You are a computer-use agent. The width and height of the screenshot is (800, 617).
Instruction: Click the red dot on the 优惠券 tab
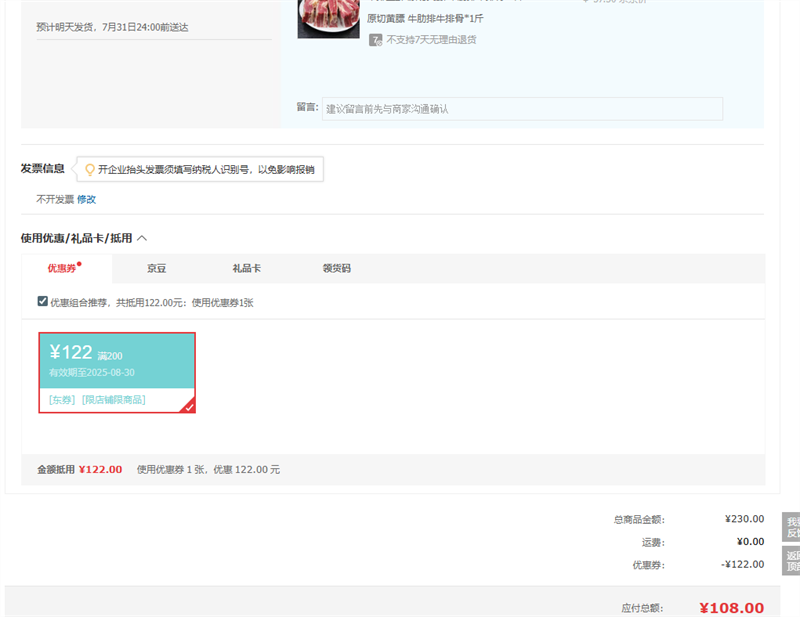tap(79, 264)
